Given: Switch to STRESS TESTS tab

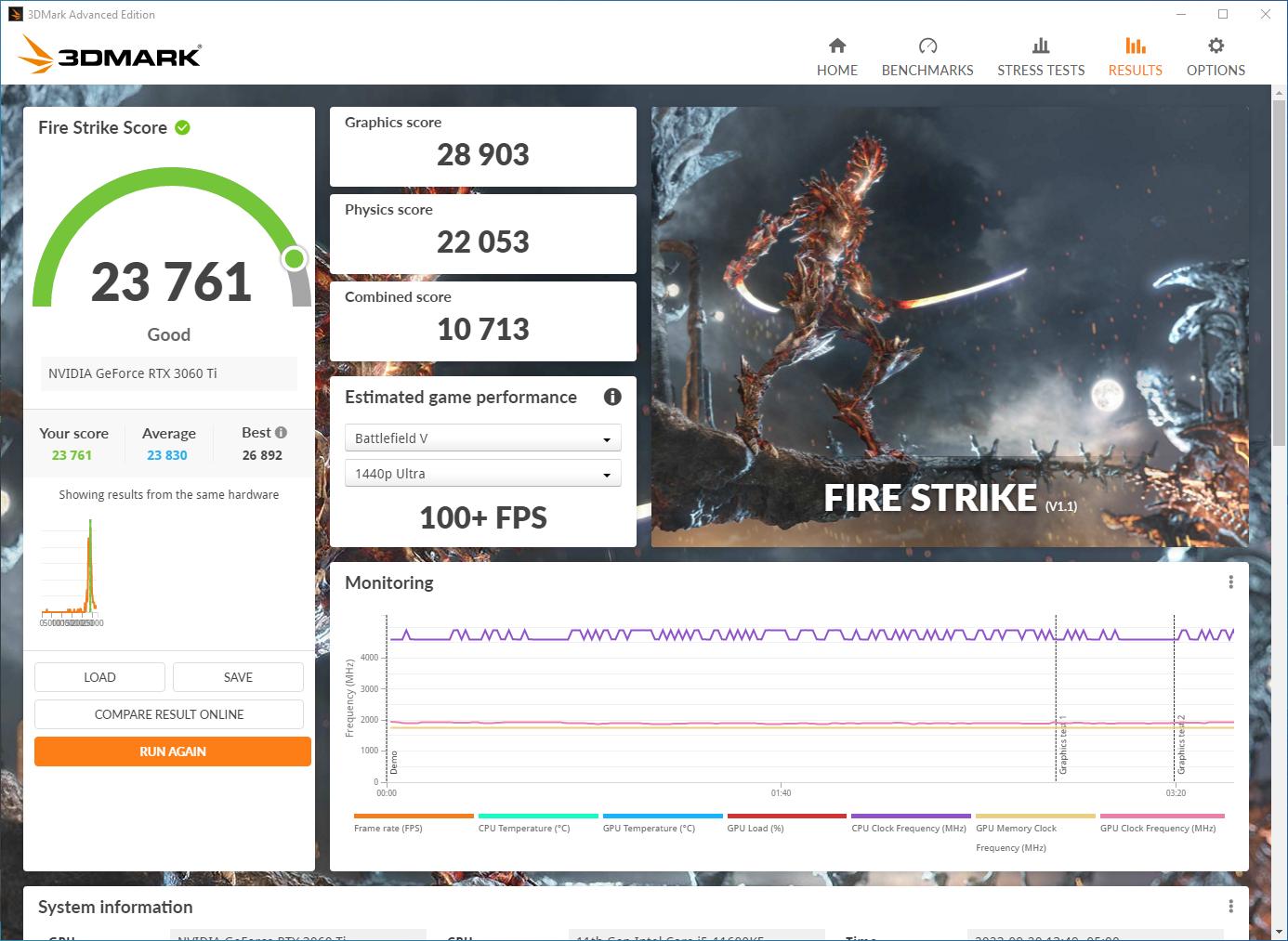Looking at the screenshot, I should pos(1041,57).
